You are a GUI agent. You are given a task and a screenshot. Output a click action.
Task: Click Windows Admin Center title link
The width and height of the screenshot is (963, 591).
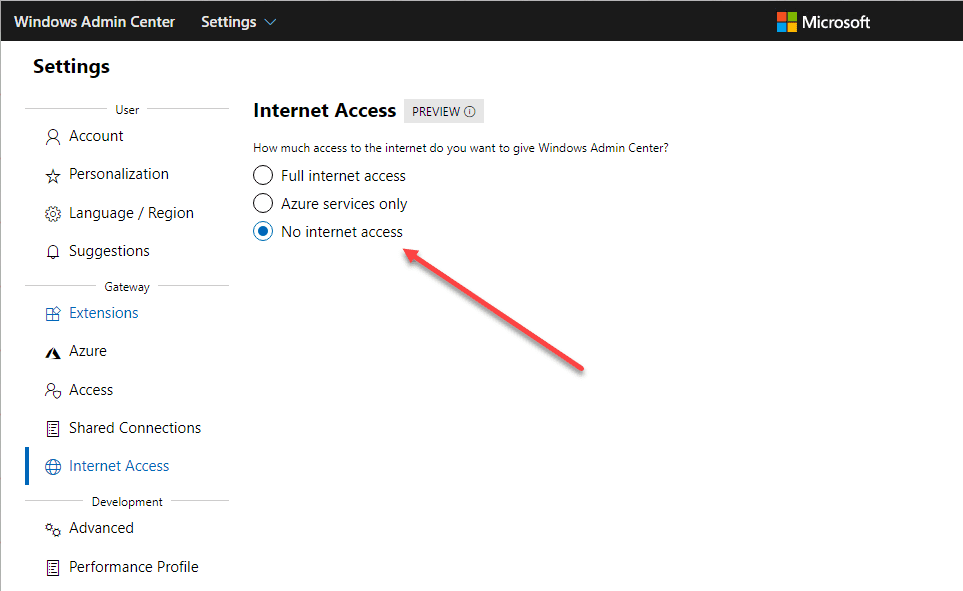94,22
